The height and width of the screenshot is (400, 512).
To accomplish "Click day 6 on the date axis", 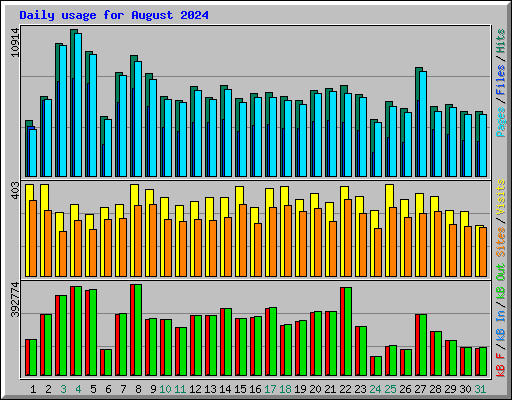I will point(108,389).
